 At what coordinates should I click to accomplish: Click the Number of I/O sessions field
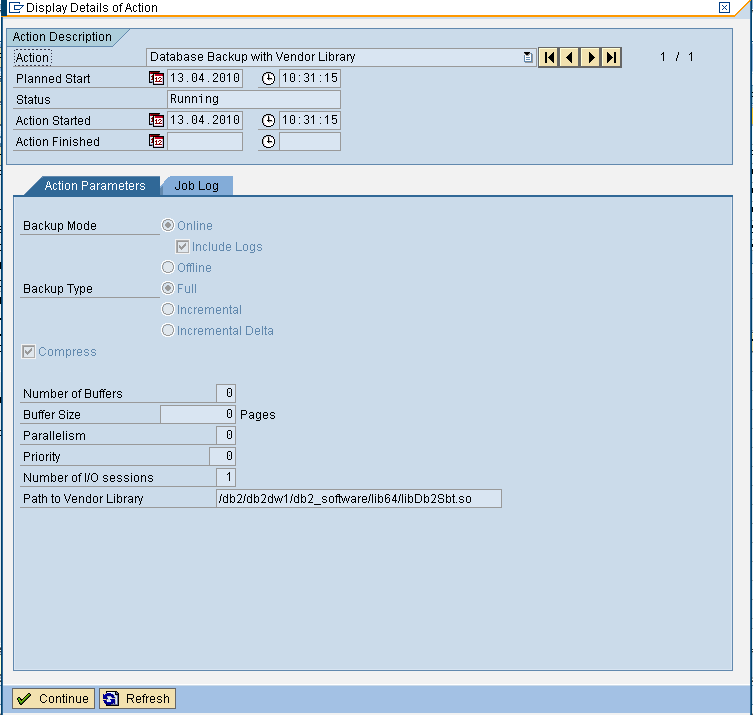coord(226,477)
